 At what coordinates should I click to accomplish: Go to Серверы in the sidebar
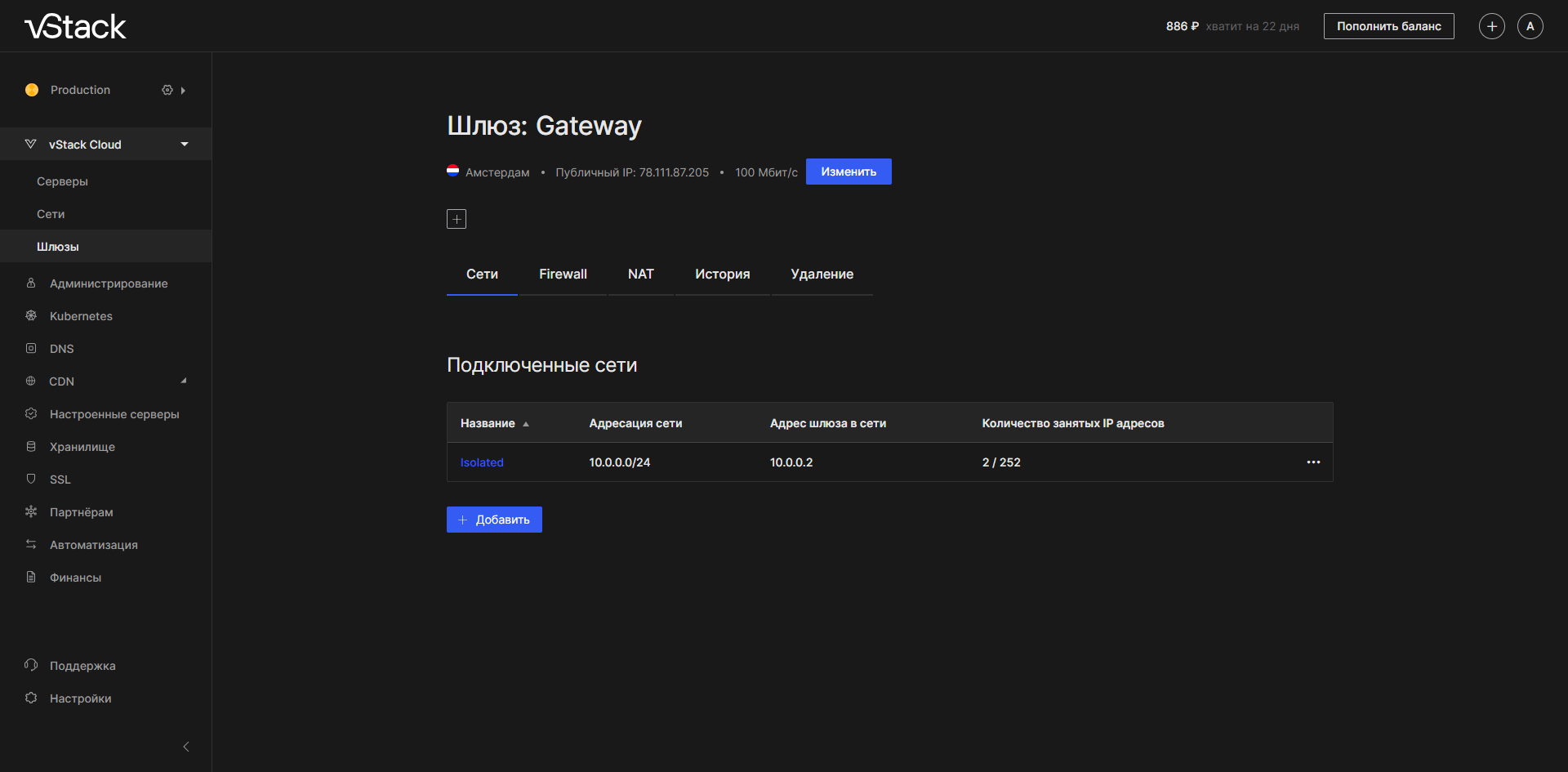click(62, 181)
